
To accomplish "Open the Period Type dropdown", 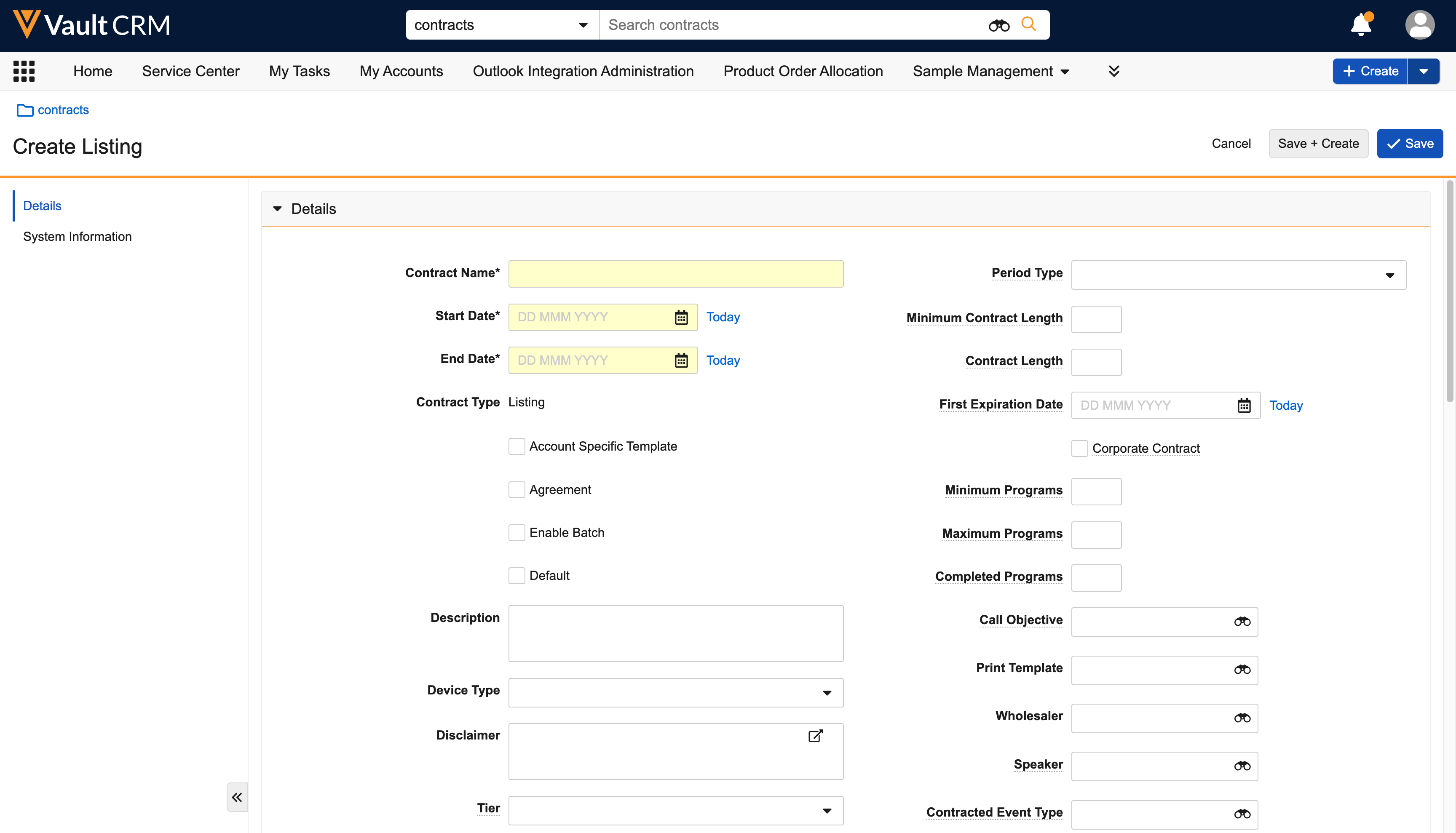I will point(1238,275).
